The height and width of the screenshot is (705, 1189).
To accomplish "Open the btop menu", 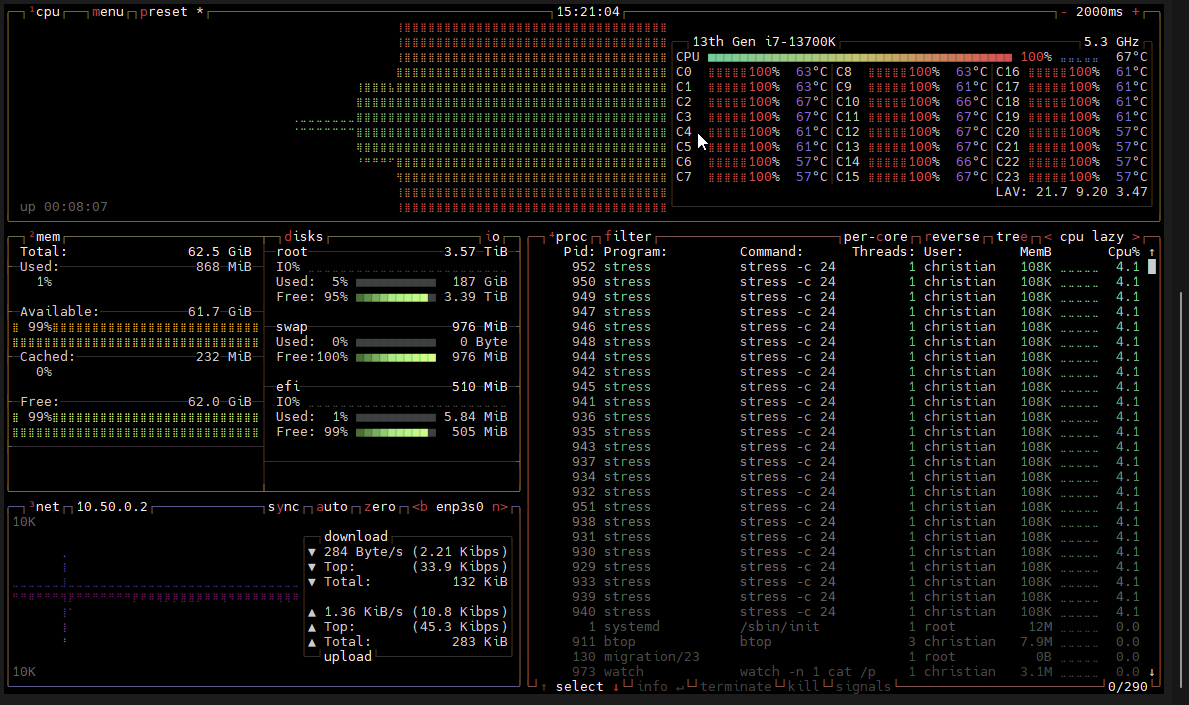I will tap(108, 12).
